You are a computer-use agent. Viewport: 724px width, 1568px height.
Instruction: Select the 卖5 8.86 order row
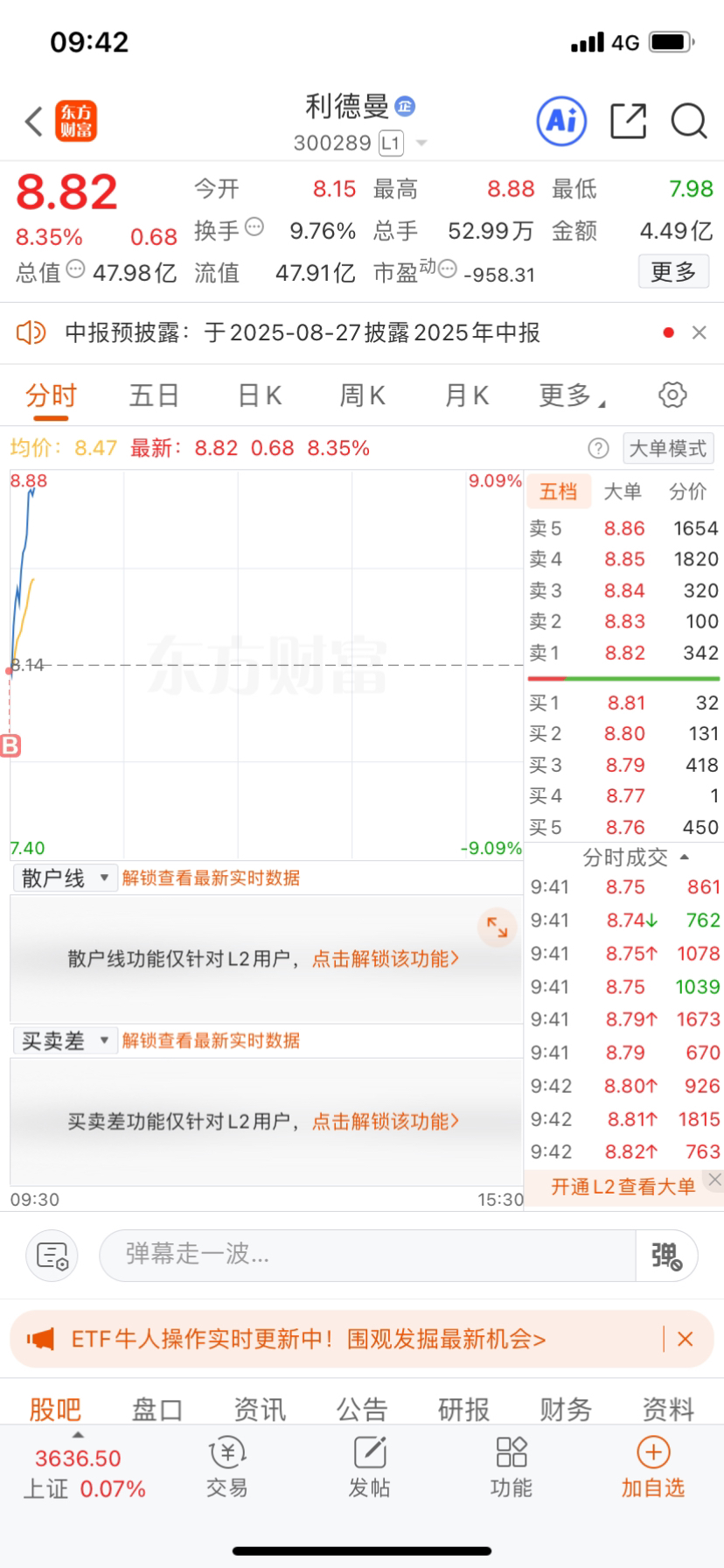coord(623,528)
